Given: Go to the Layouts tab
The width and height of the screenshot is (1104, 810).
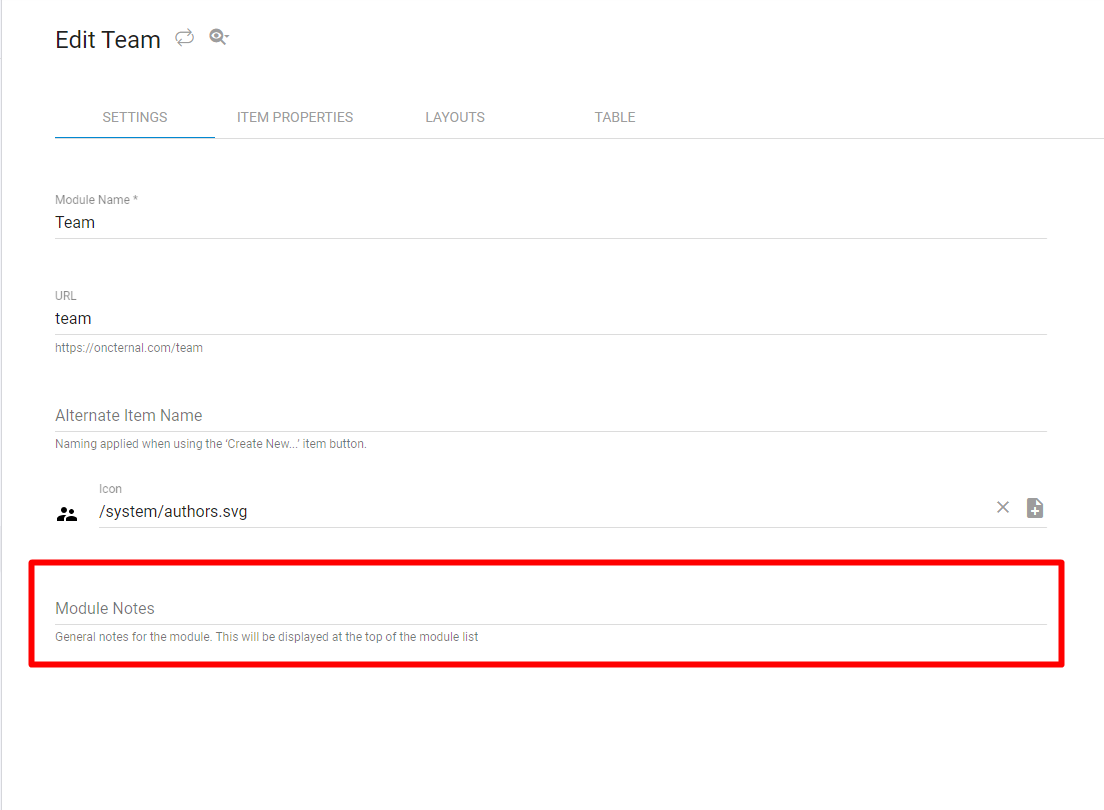Looking at the screenshot, I should click(x=455, y=117).
